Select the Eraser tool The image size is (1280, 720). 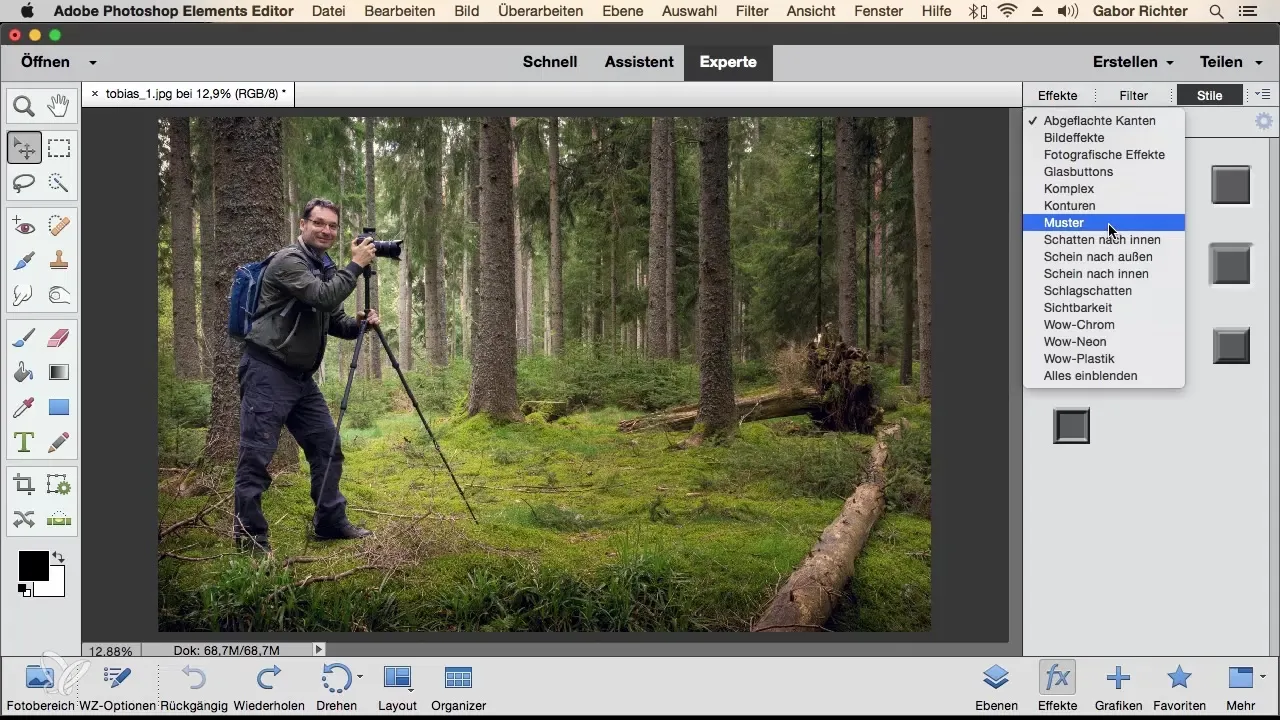[x=59, y=338]
